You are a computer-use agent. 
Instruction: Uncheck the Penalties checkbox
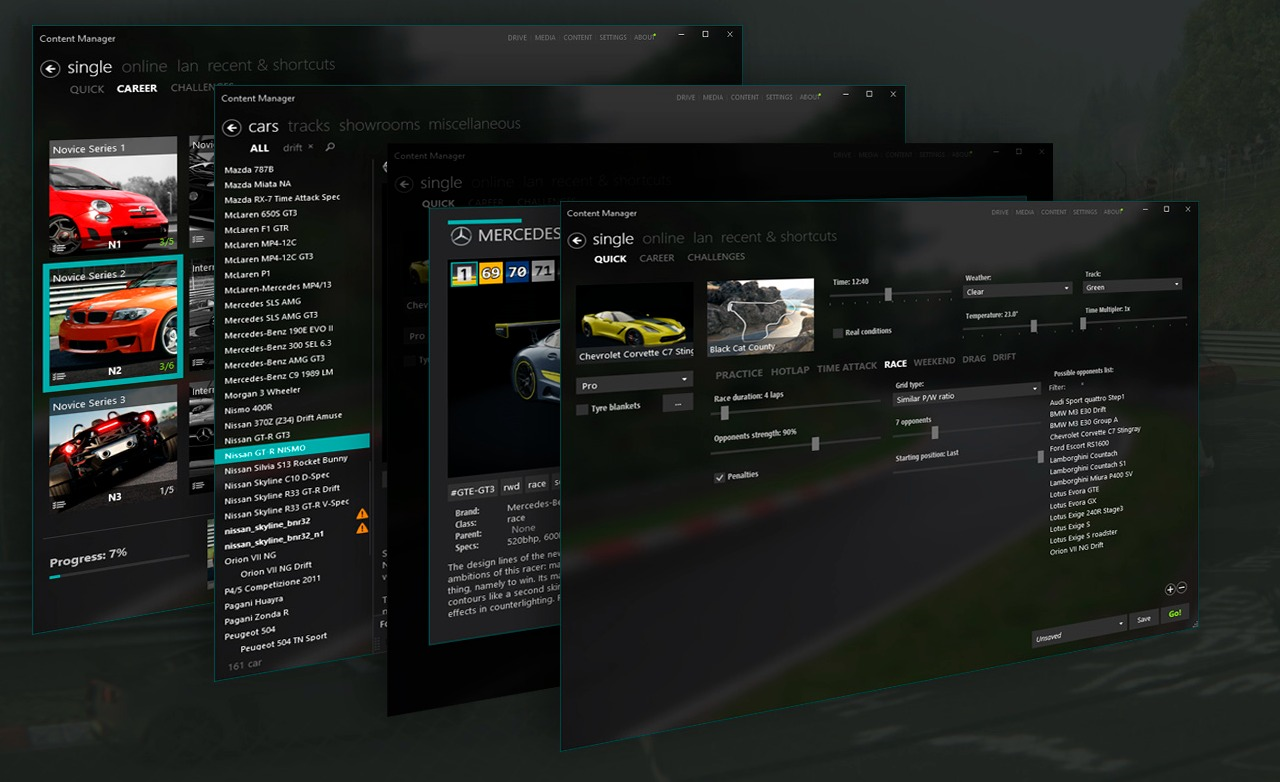pos(720,477)
